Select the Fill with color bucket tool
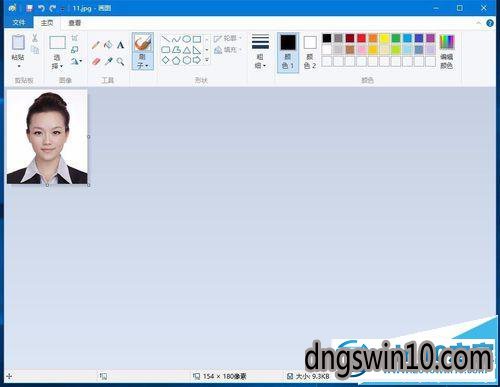Image resolution: width=500 pixels, height=387 pixels. pyautogui.click(x=108, y=45)
